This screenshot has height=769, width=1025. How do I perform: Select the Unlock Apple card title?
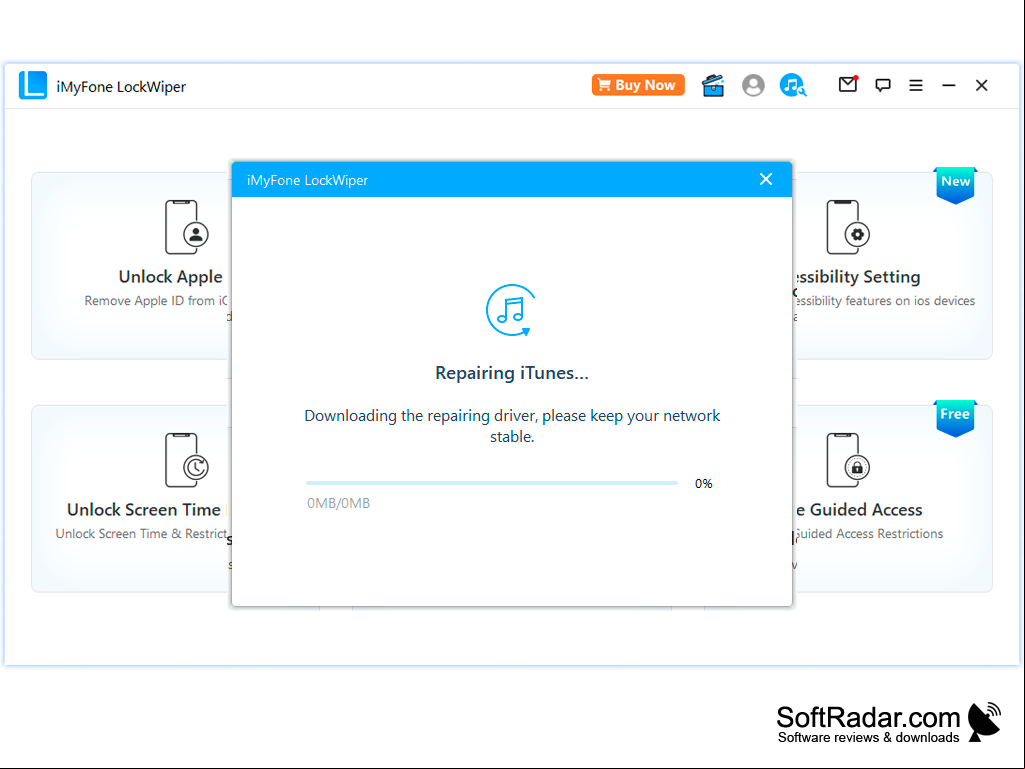point(171,277)
